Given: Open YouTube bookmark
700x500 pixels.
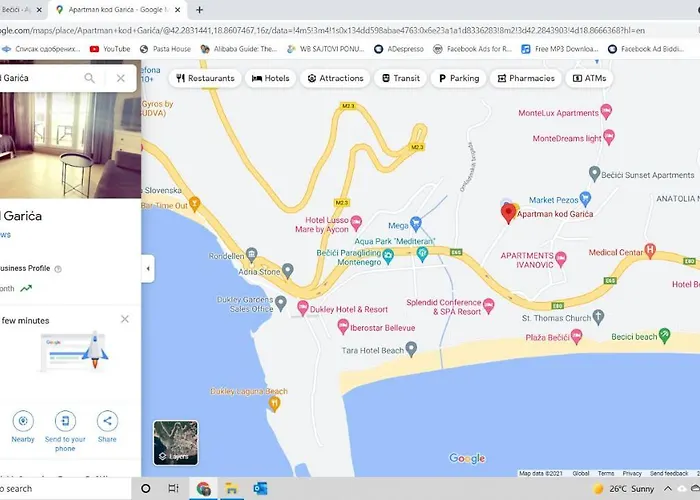Looking at the screenshot, I should pyautogui.click(x=110, y=49).
